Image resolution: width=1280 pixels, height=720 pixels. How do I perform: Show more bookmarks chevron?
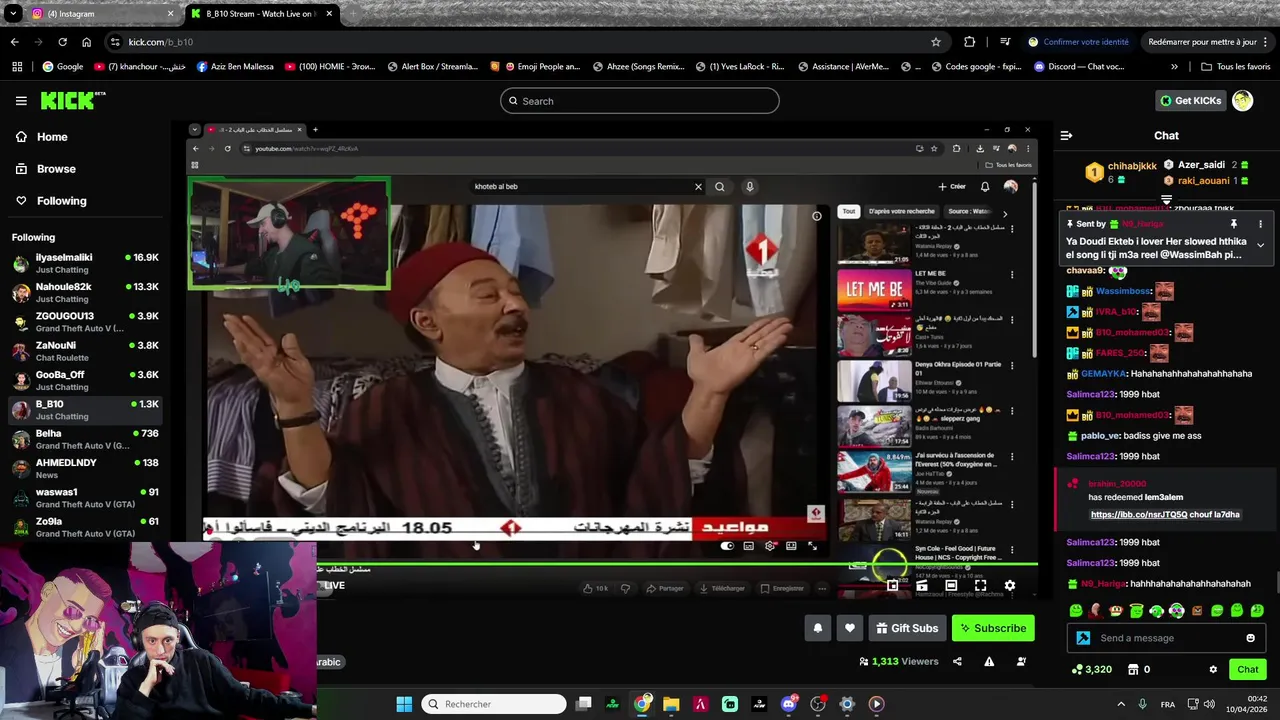(x=1174, y=67)
